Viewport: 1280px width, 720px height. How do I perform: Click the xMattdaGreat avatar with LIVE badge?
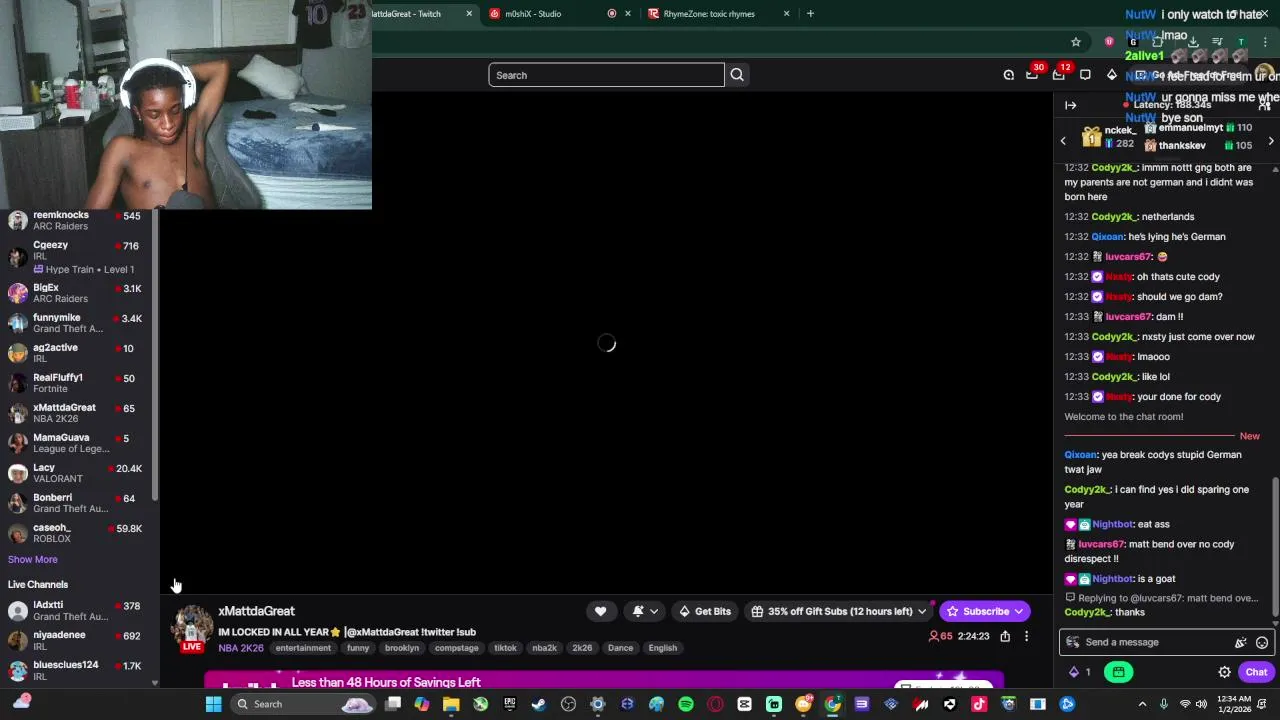(192, 629)
